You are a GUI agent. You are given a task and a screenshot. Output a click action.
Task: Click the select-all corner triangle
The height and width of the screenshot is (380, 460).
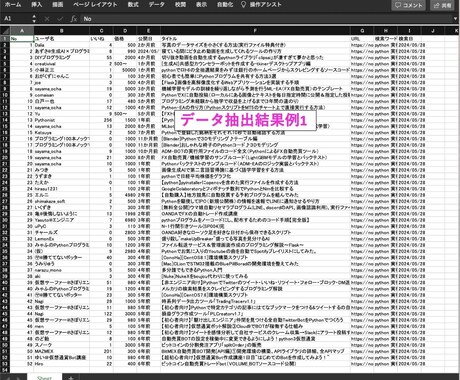click(x=5, y=31)
